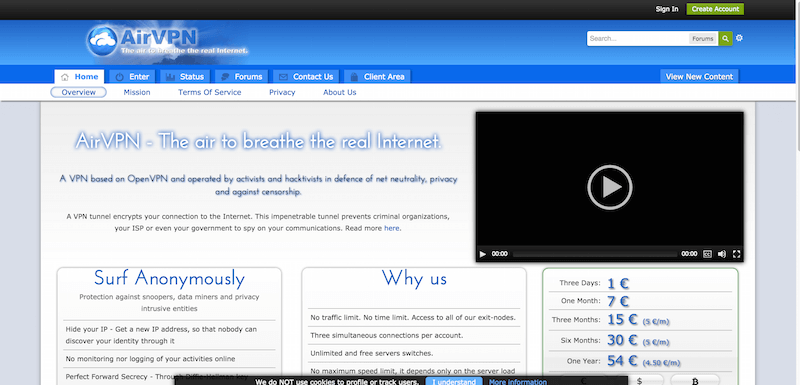The width and height of the screenshot is (800, 385).
Task: Open the Contact Us tab
Action: pos(306,77)
